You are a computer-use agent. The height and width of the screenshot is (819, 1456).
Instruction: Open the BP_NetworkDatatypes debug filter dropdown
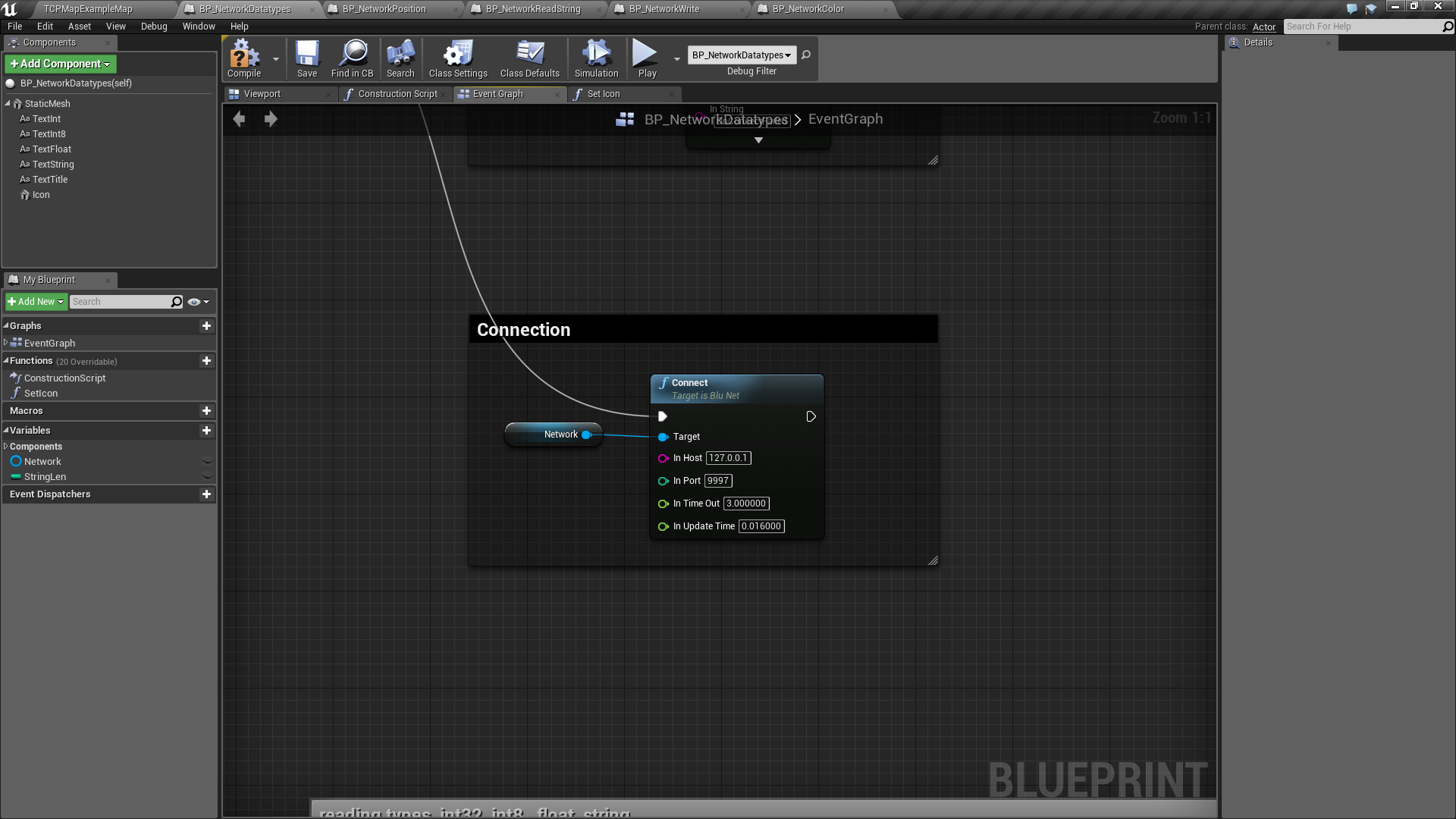742,55
